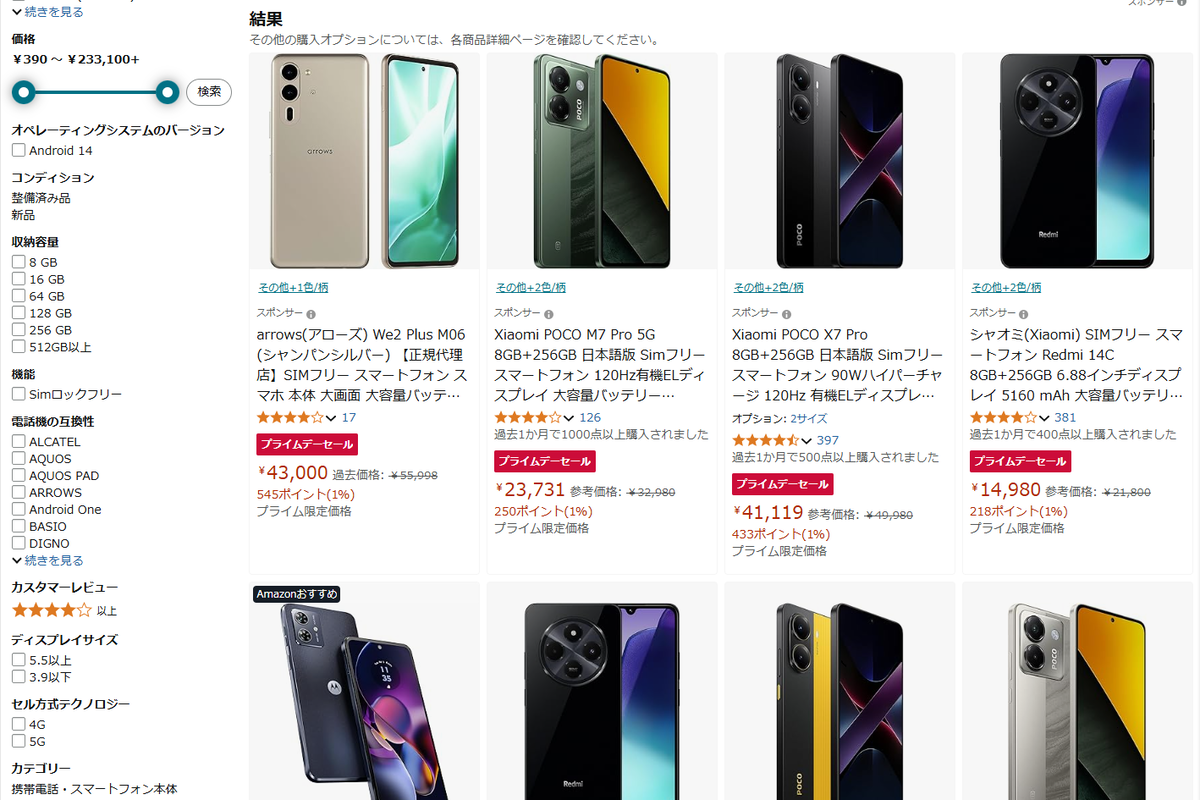Click sponsor info icon under arrows We2 Plus
The height and width of the screenshot is (800, 1200).
click(311, 313)
